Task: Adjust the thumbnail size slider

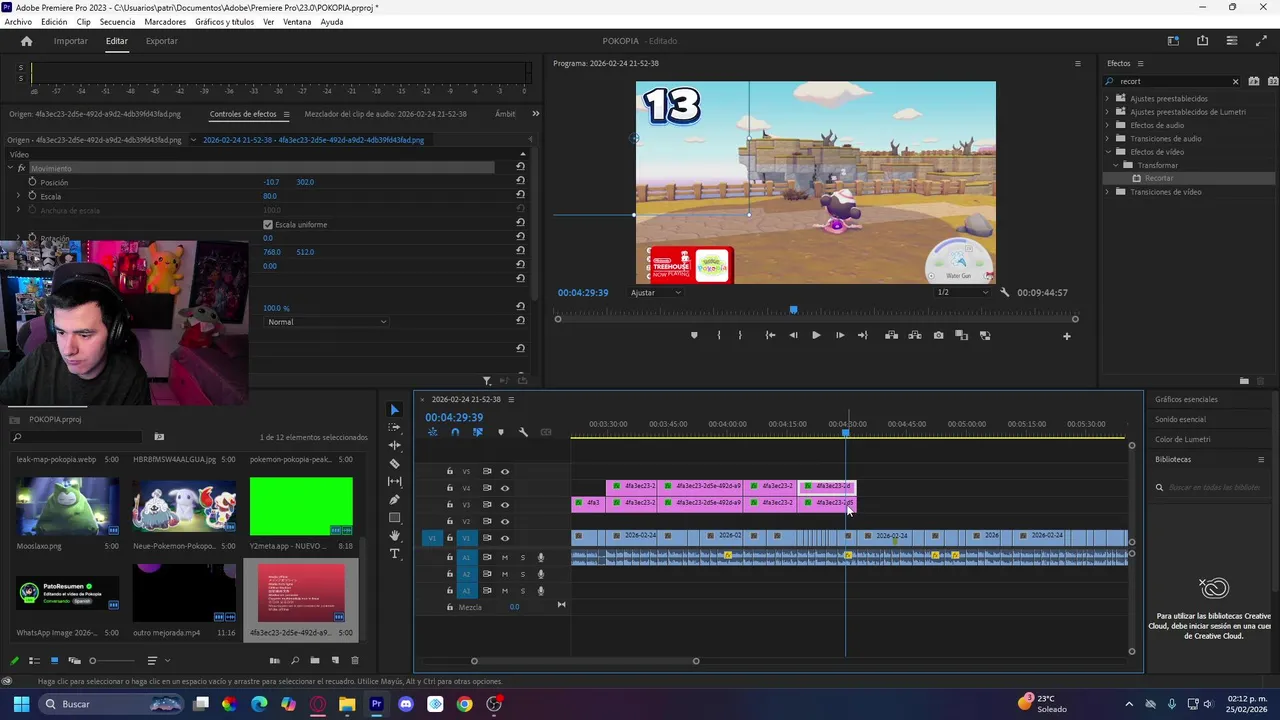Action: coord(113,661)
